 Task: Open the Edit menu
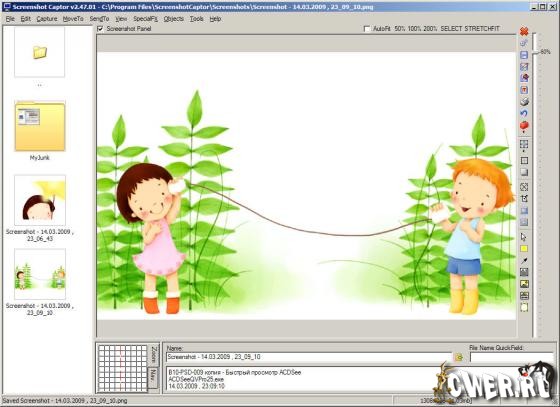25,19
